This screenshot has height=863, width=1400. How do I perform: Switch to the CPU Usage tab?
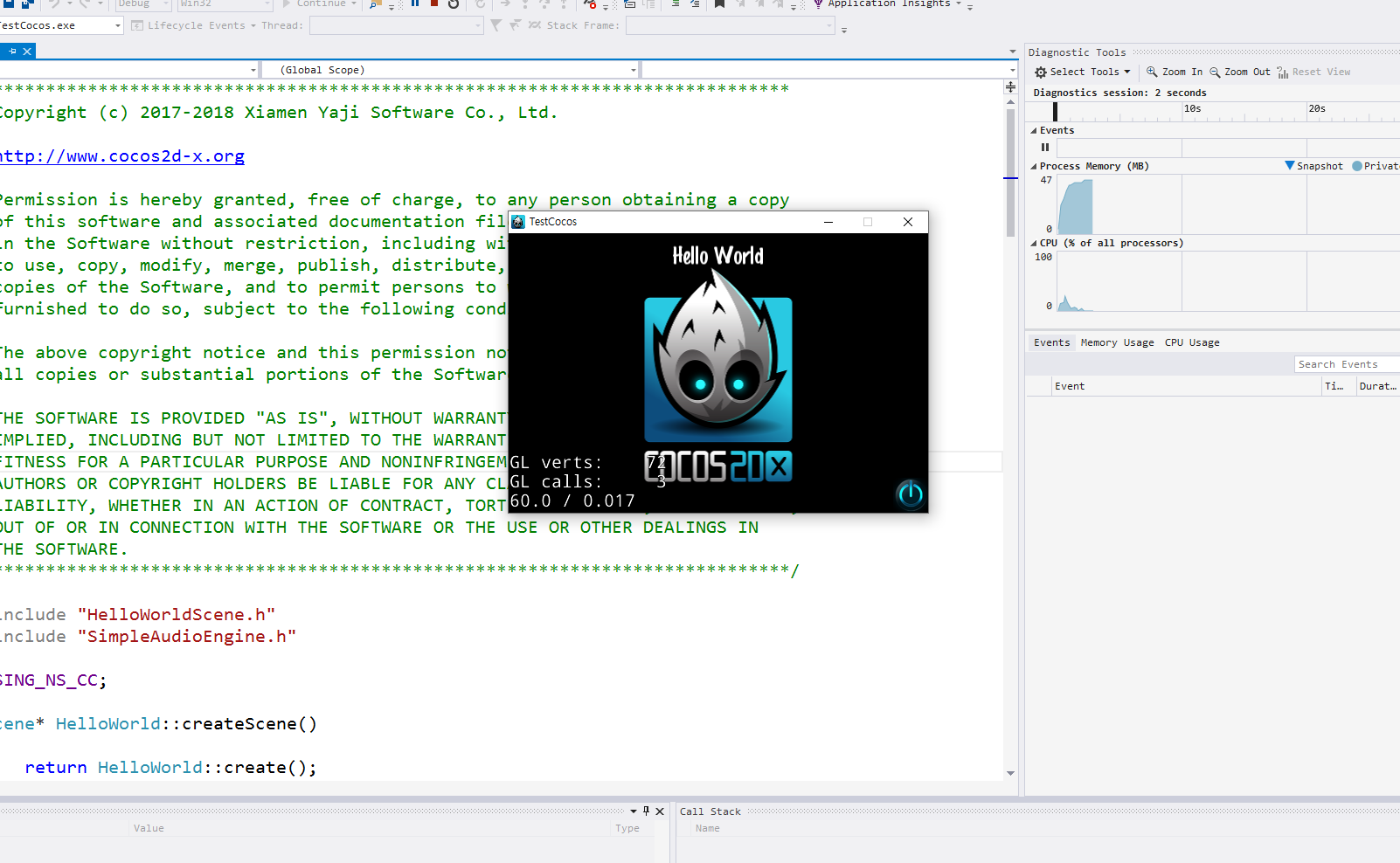(1192, 342)
